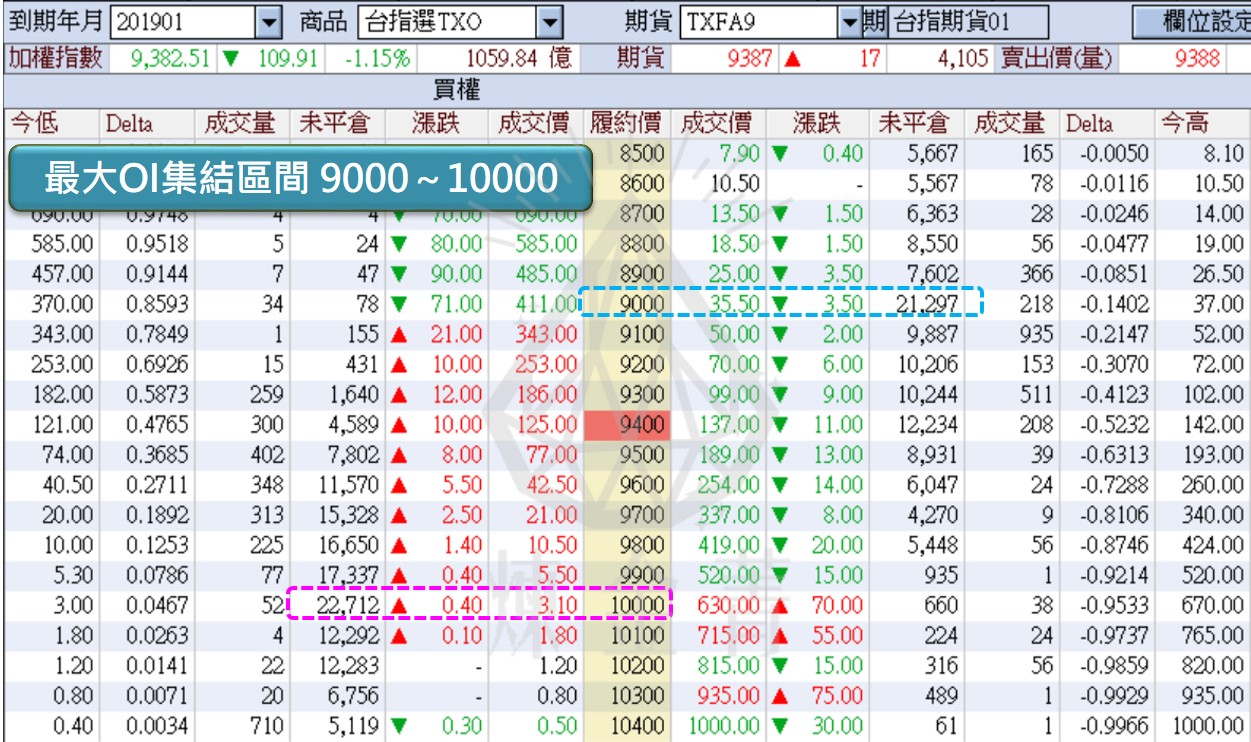Click put volume 935 at 9100
This screenshot has height=742, width=1251.
1036,334
